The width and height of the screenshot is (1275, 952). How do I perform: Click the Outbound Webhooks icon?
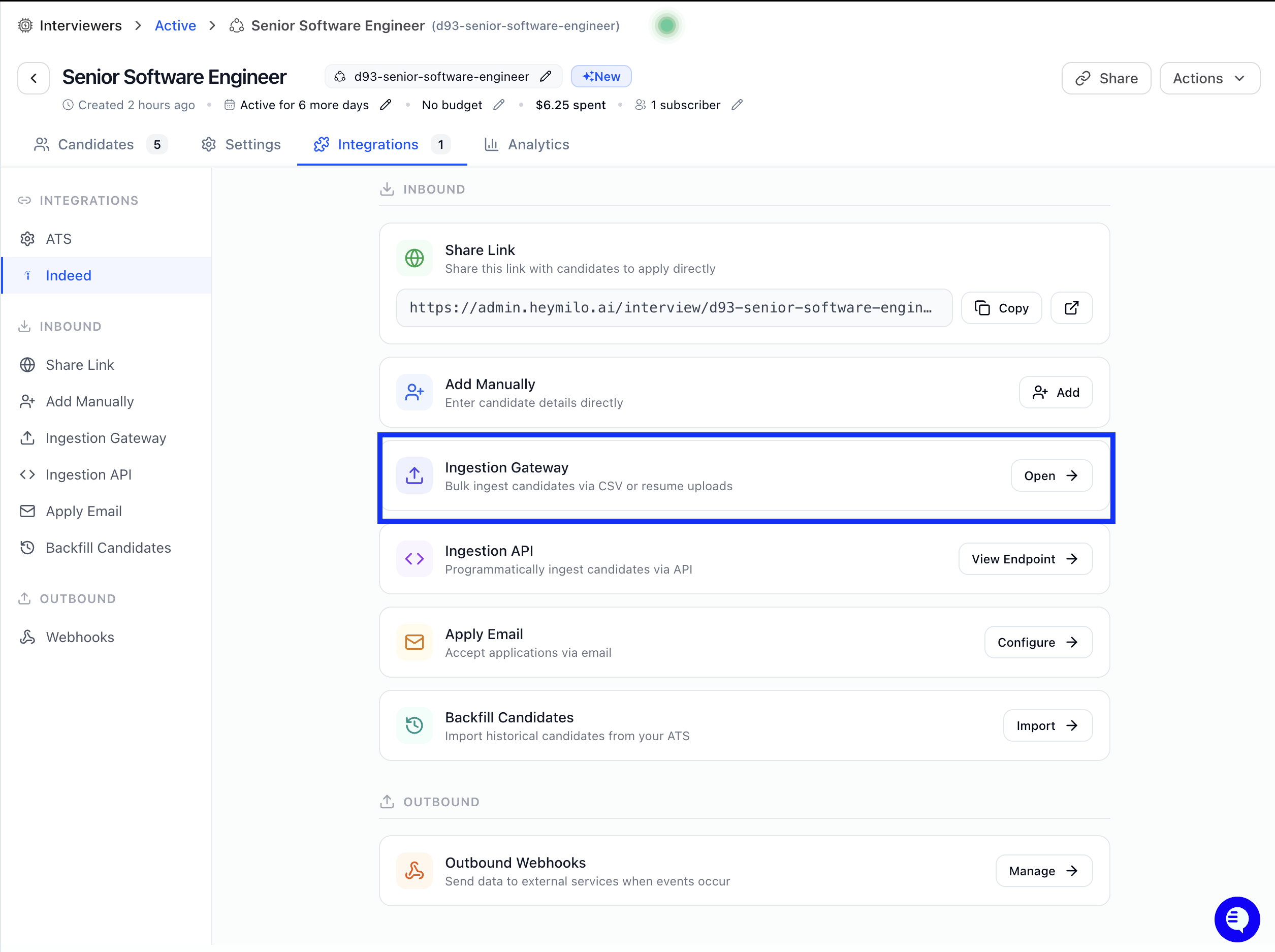[x=414, y=871]
